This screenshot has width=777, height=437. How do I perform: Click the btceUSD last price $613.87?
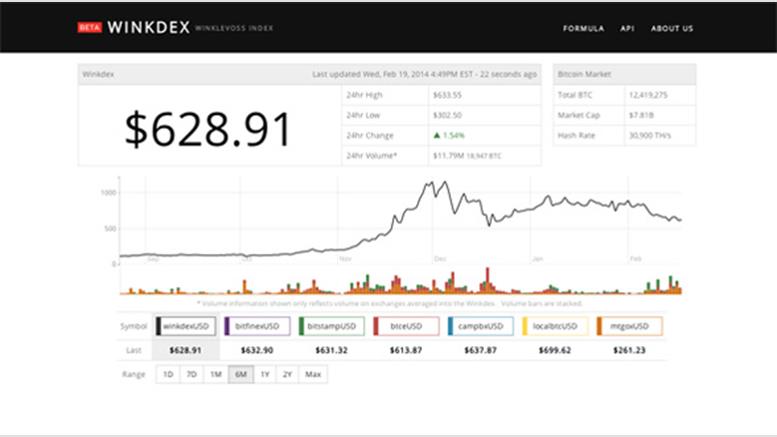406,350
